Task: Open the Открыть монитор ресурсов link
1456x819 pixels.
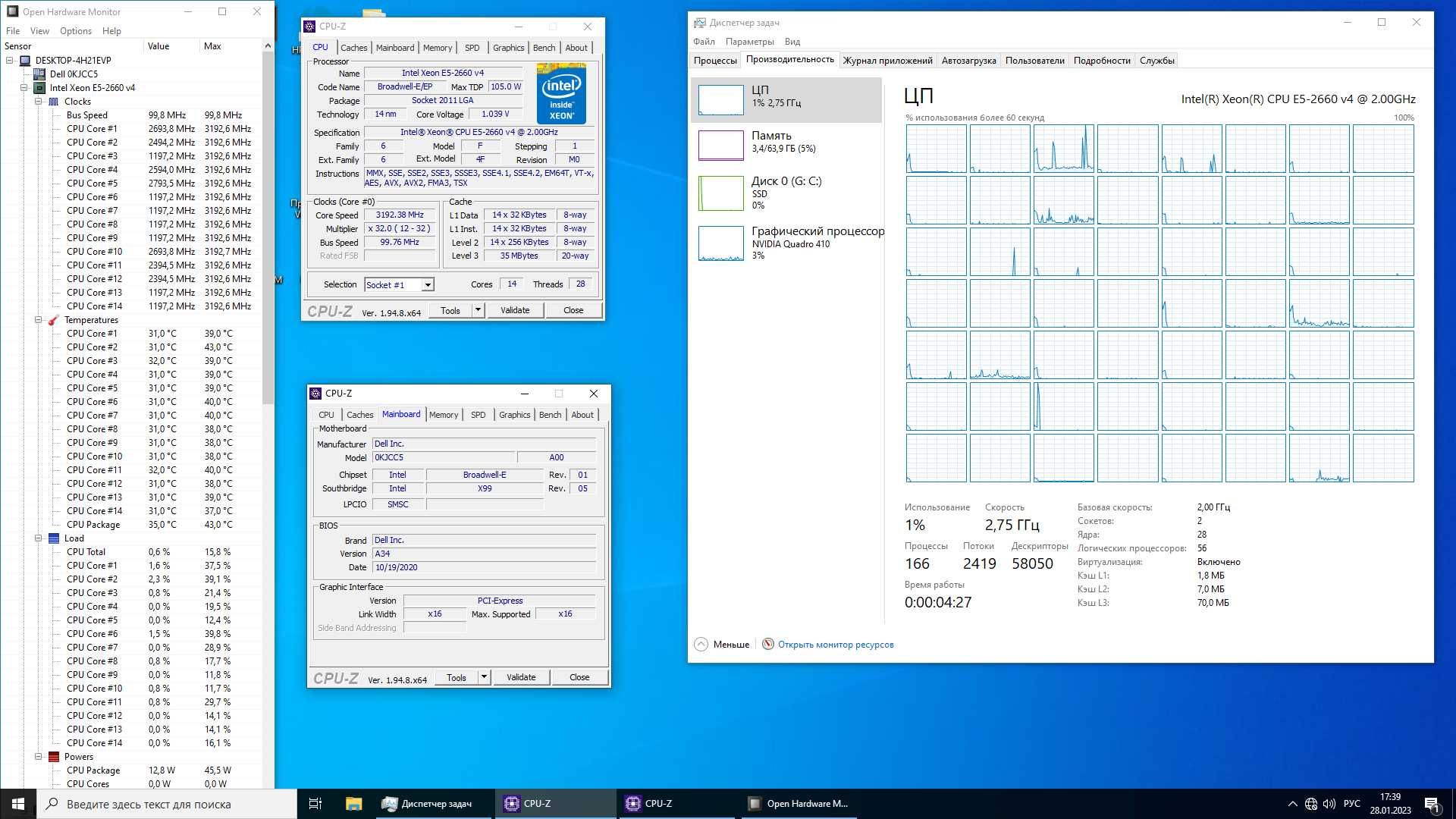Action: [836, 645]
